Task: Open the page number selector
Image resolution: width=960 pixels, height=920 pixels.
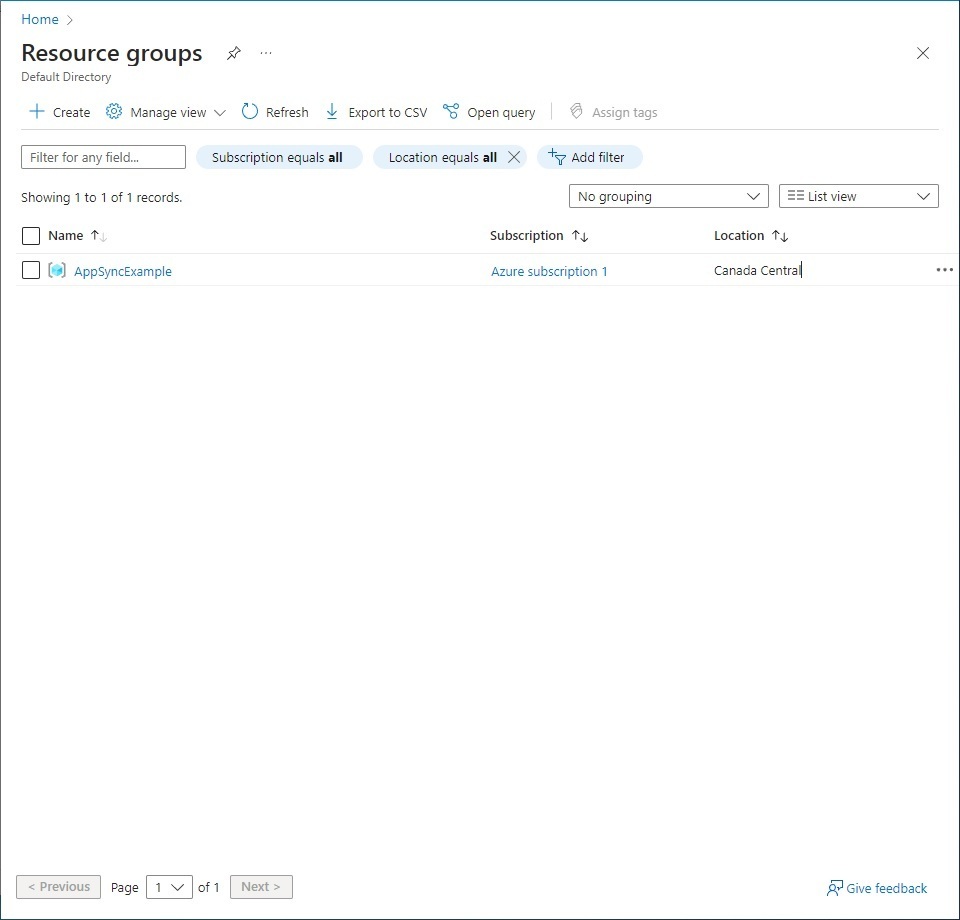Action: (x=169, y=887)
